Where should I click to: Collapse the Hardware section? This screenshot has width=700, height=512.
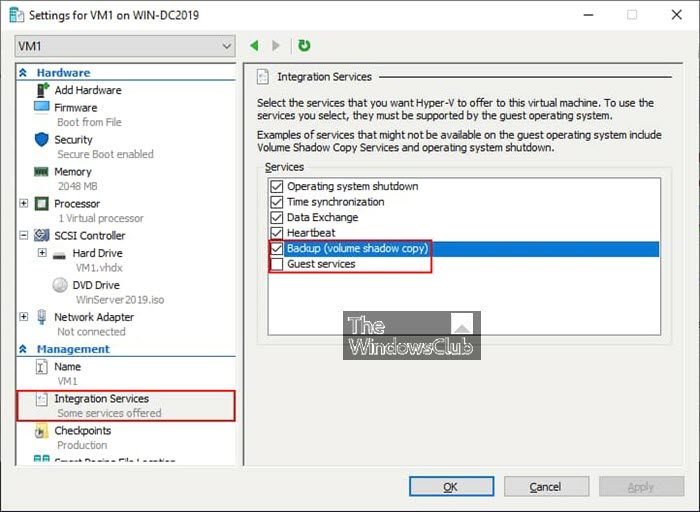coord(23,73)
